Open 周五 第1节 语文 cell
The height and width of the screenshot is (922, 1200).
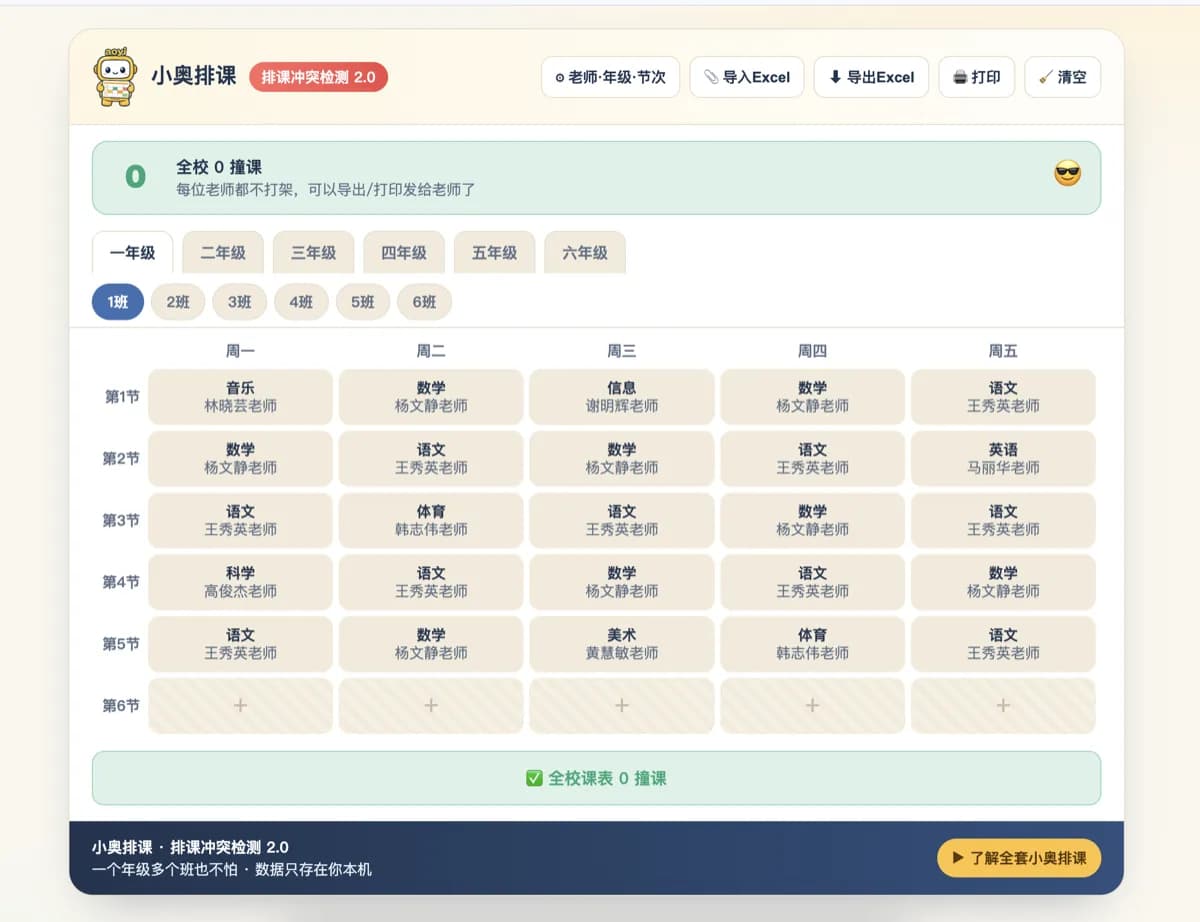1003,397
